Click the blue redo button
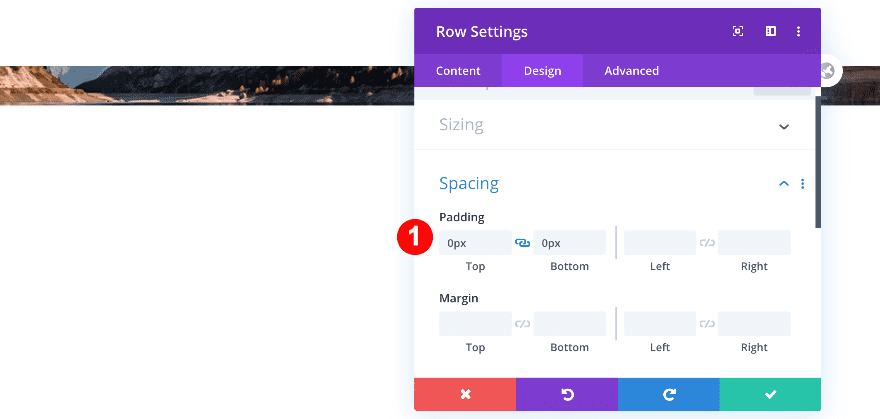Screen dimensions: 880x419 [668, 394]
